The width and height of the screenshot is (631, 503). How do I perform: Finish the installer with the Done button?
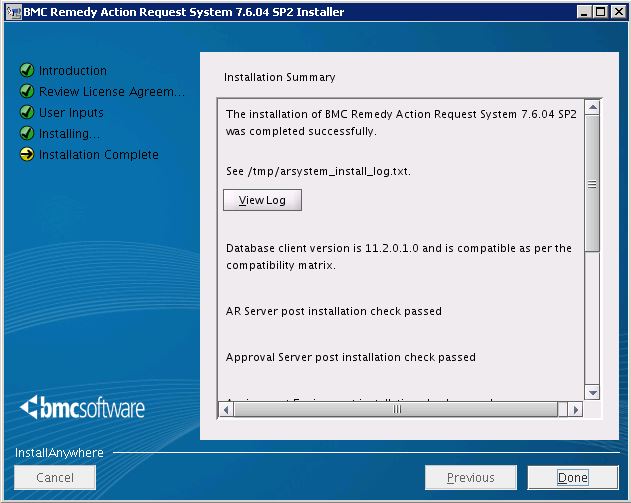[x=573, y=478]
